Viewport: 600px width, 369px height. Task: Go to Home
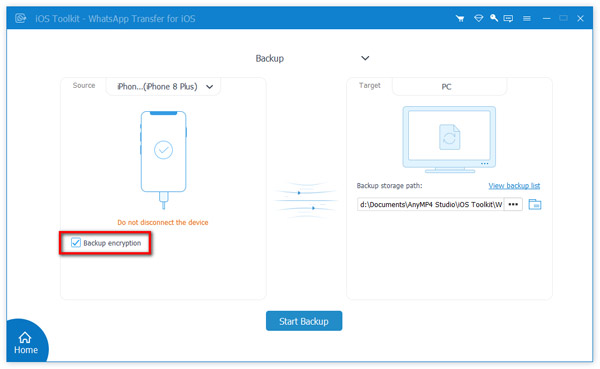pos(26,342)
